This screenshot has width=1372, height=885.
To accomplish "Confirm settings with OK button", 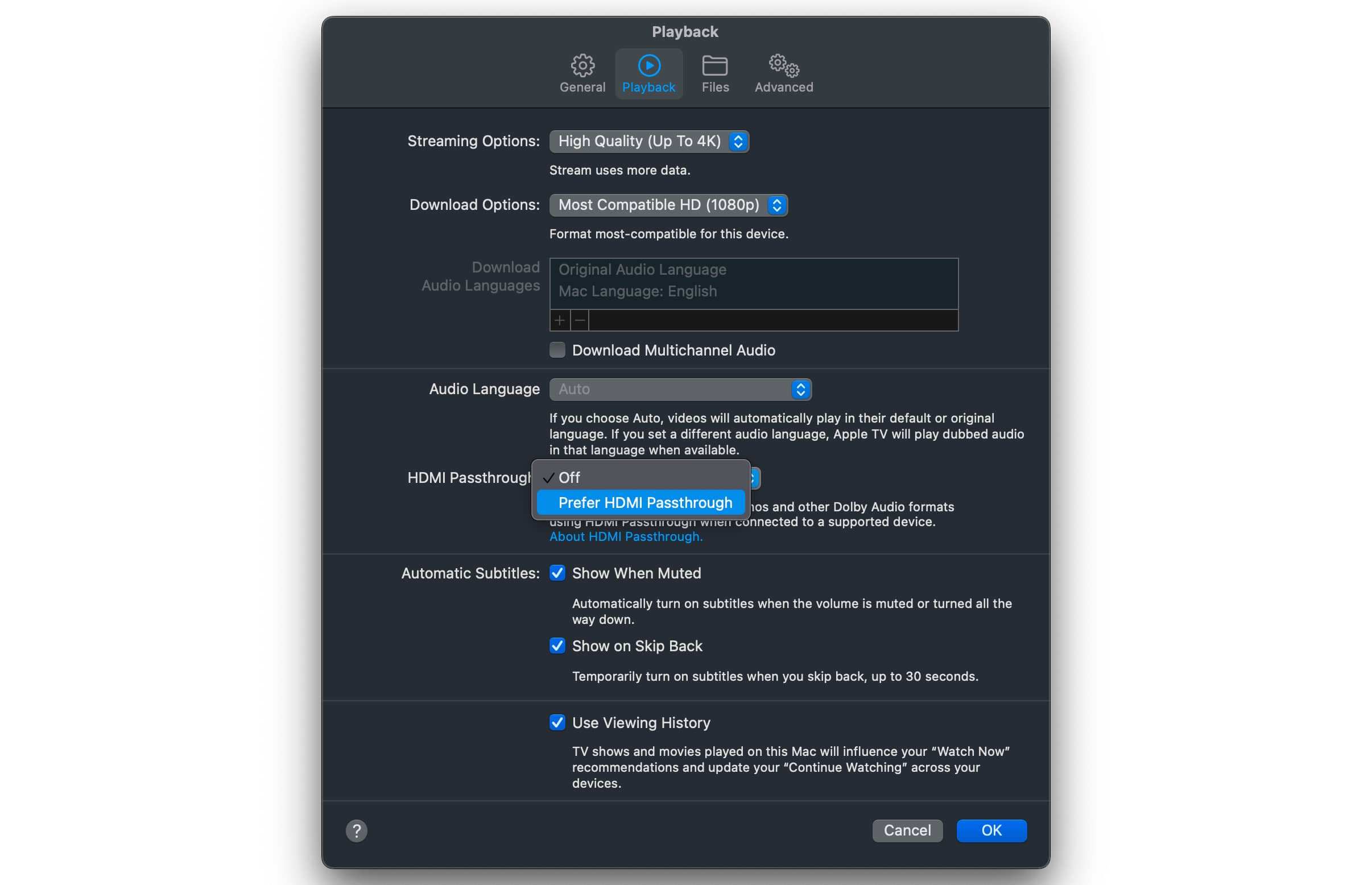I will [x=991, y=830].
